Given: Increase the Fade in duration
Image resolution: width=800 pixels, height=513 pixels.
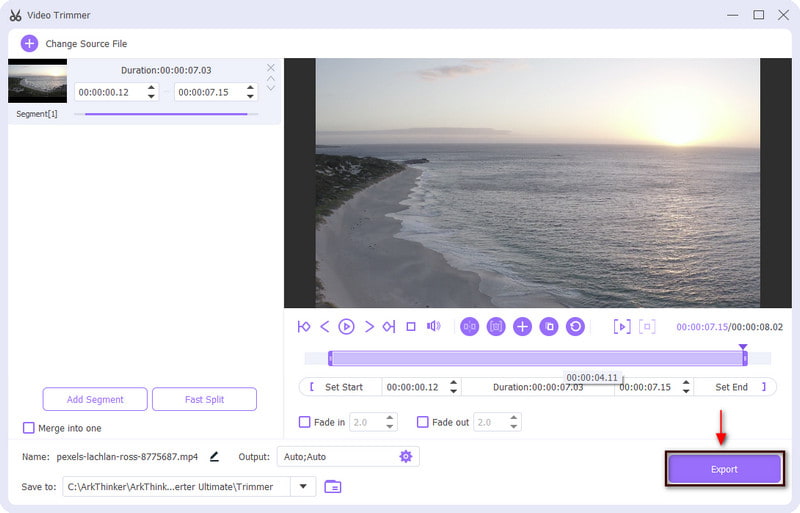Looking at the screenshot, I should click(390, 418).
